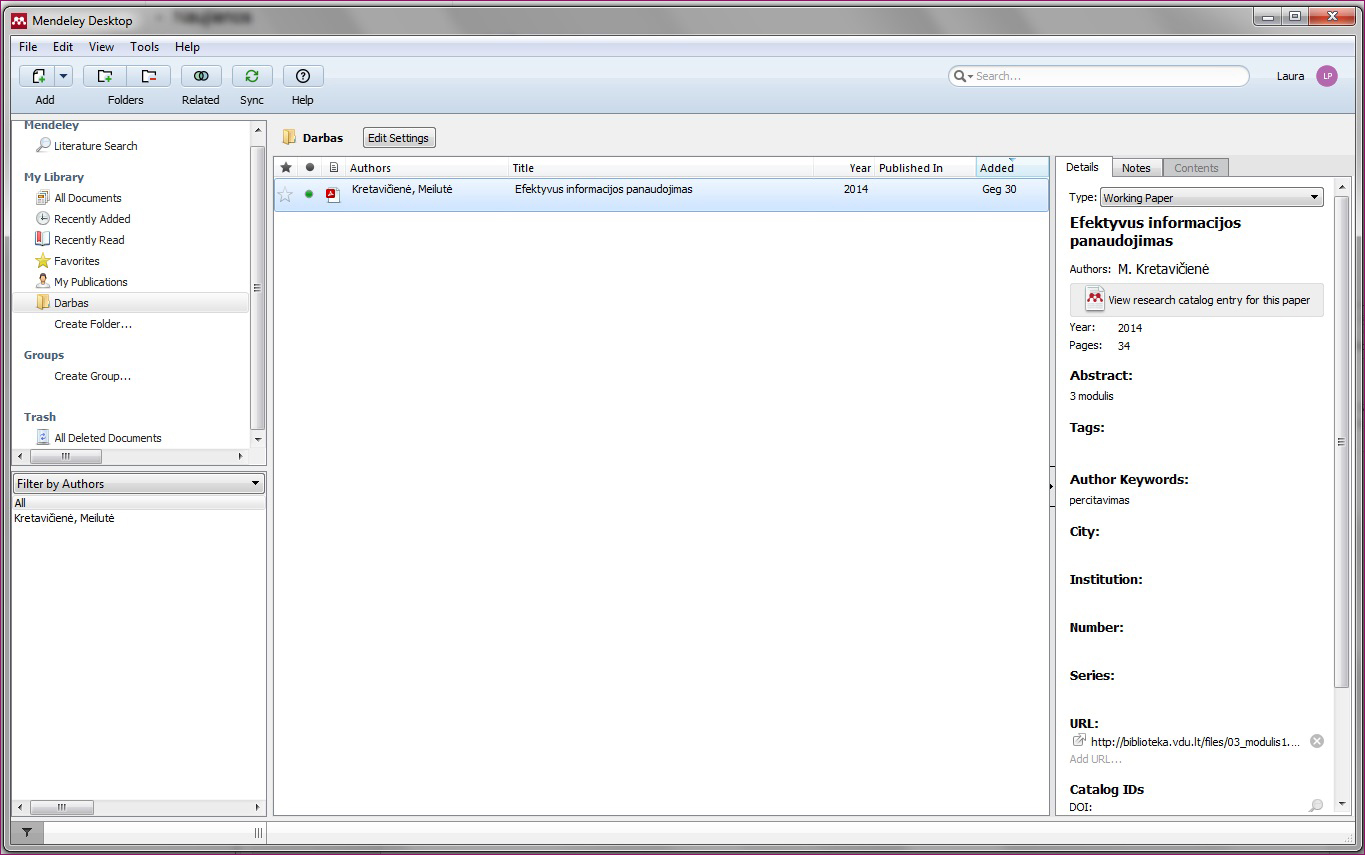Toggle the filter button in status bar
1365x855 pixels.
click(x=27, y=832)
